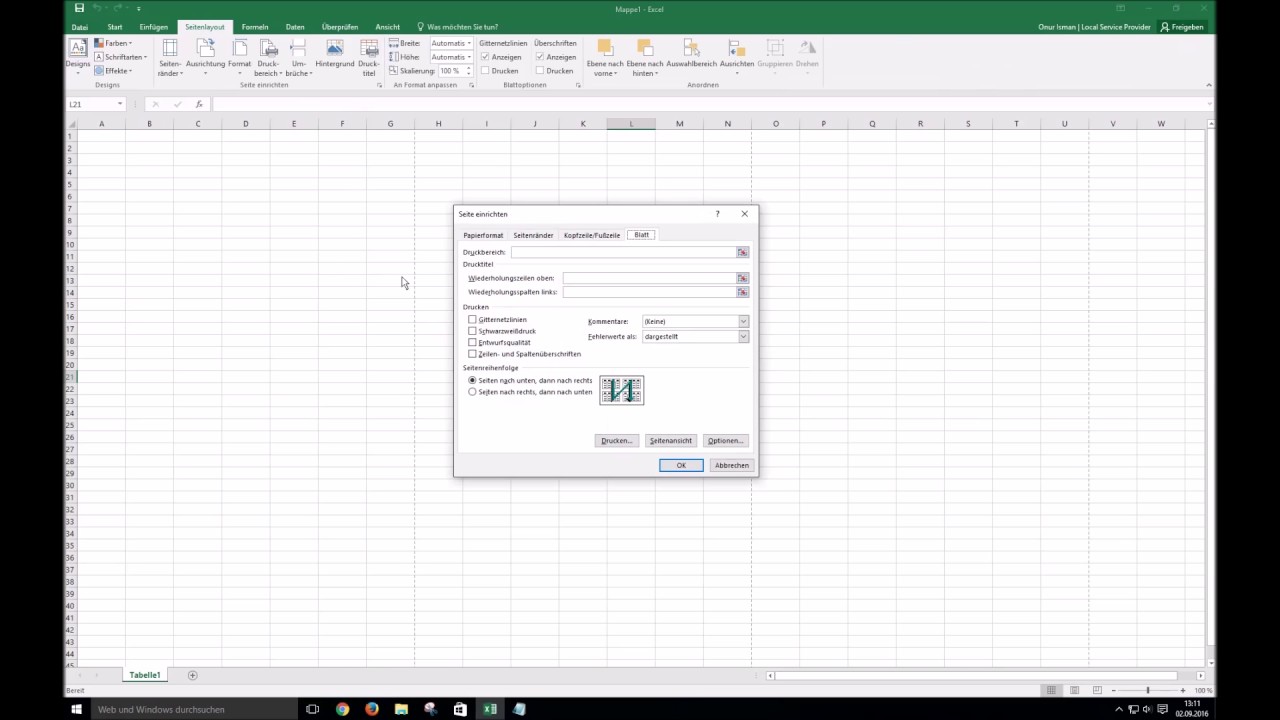Screen dimensions: 1280x720
Task: Click the Drucken... button in dialog
Action: click(x=616, y=440)
